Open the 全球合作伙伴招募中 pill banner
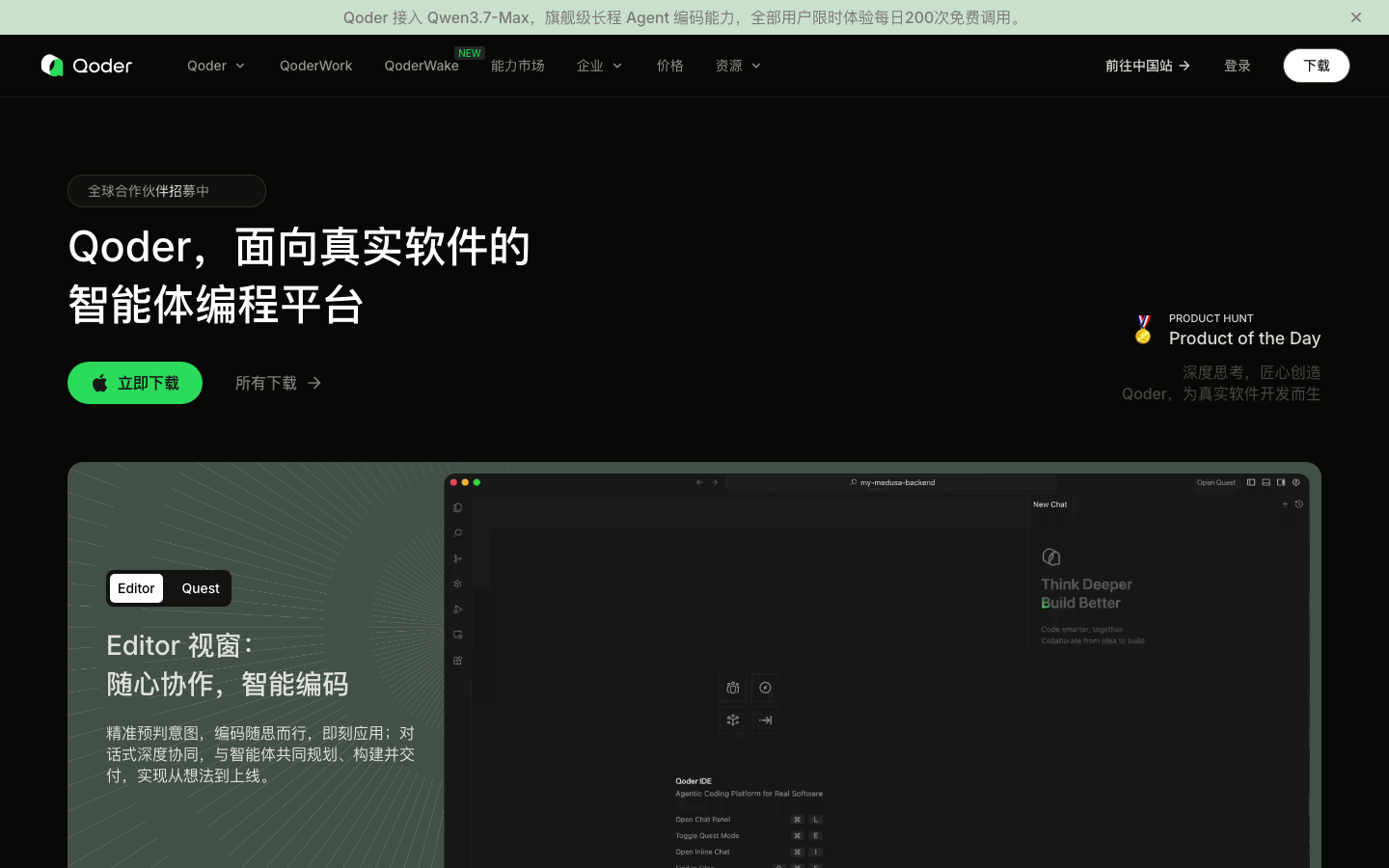Viewport: 1389px width, 868px height. (167, 191)
